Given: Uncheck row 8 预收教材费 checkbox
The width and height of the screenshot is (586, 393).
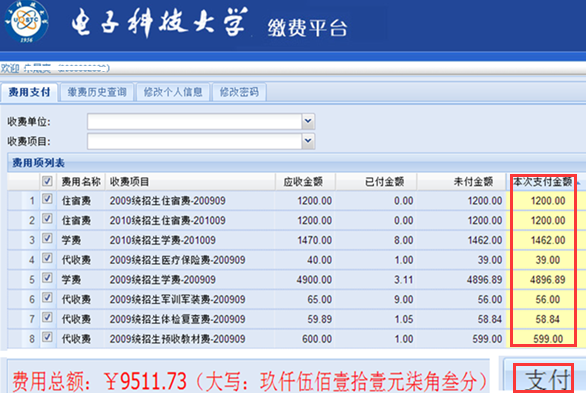Looking at the screenshot, I should 47,337.
